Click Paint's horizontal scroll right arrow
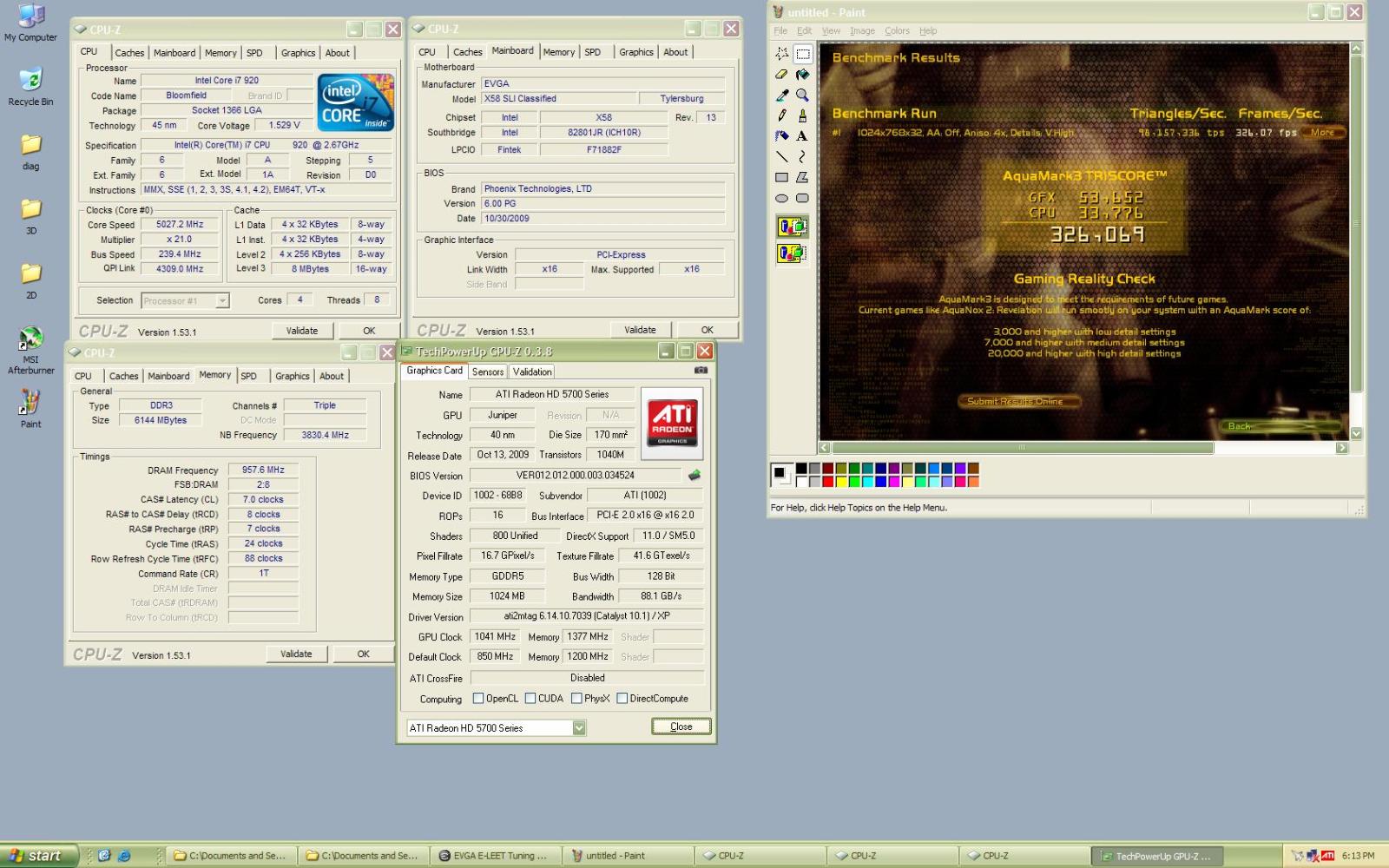1389x868 pixels. point(1341,449)
